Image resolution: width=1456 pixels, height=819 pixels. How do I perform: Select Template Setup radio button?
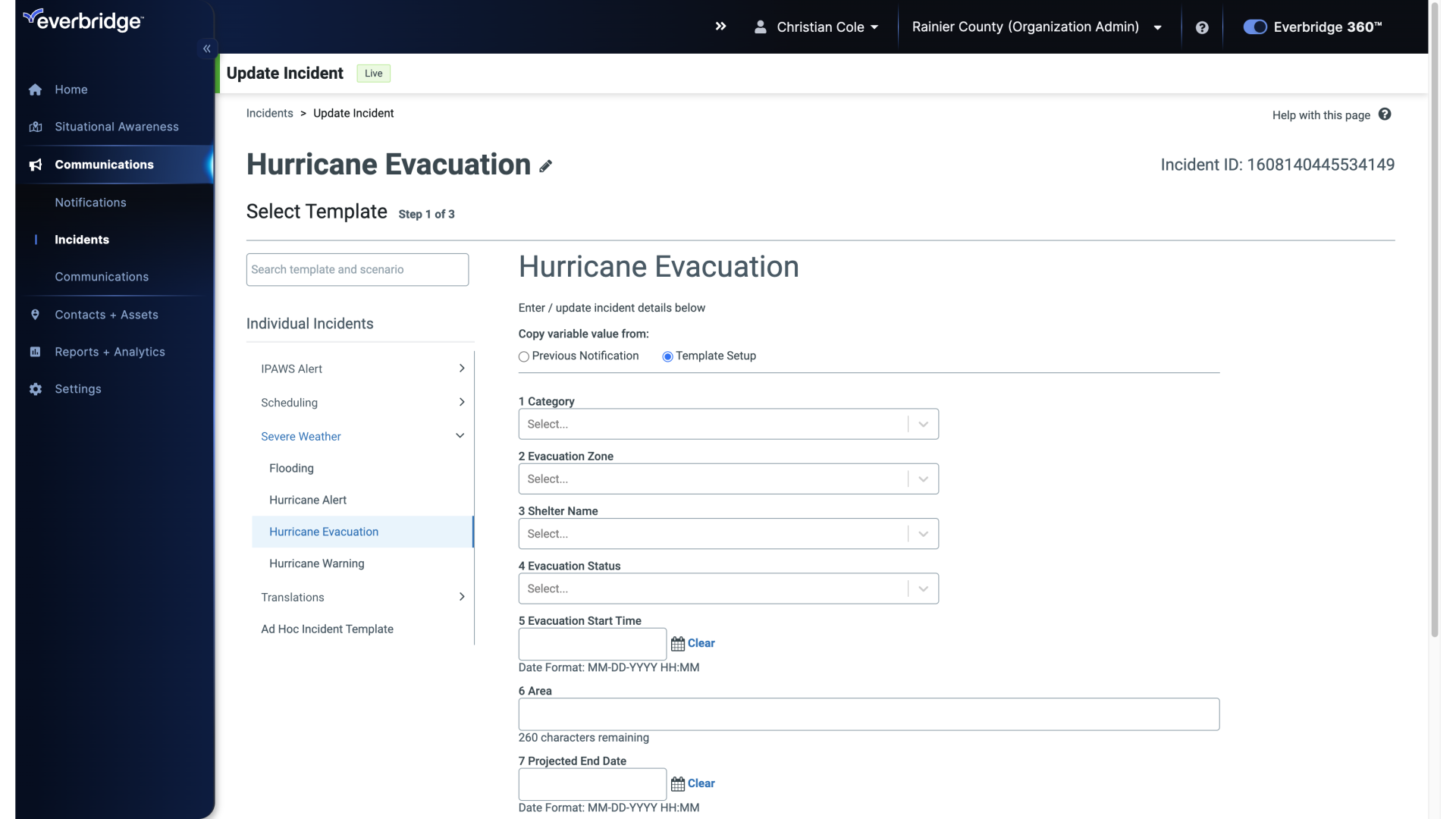coord(667,356)
